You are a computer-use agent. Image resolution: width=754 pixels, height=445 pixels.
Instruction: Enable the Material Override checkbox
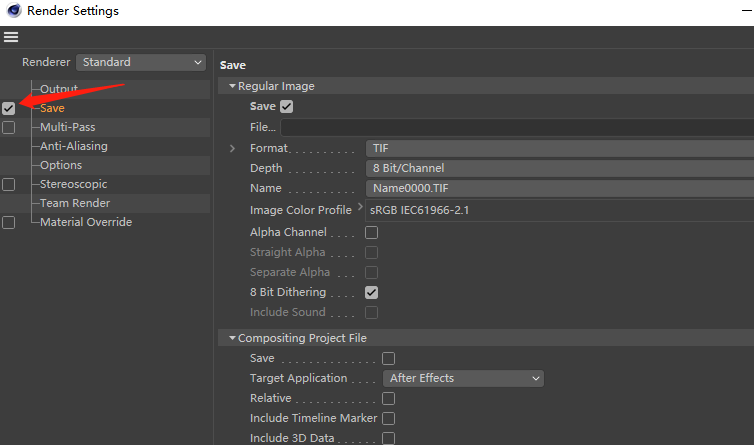point(9,223)
